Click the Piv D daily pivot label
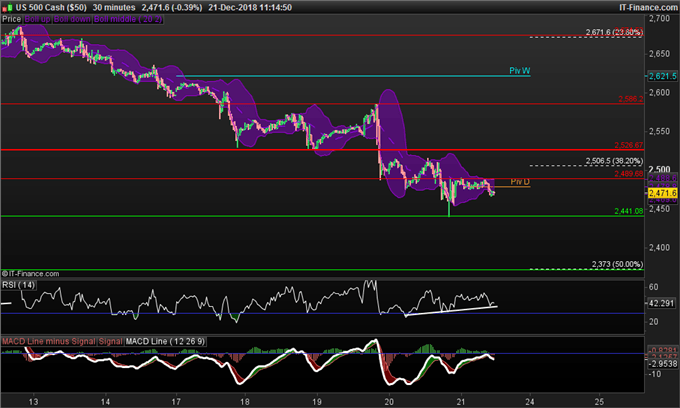Viewport: 680px width, 408px height. (520, 181)
